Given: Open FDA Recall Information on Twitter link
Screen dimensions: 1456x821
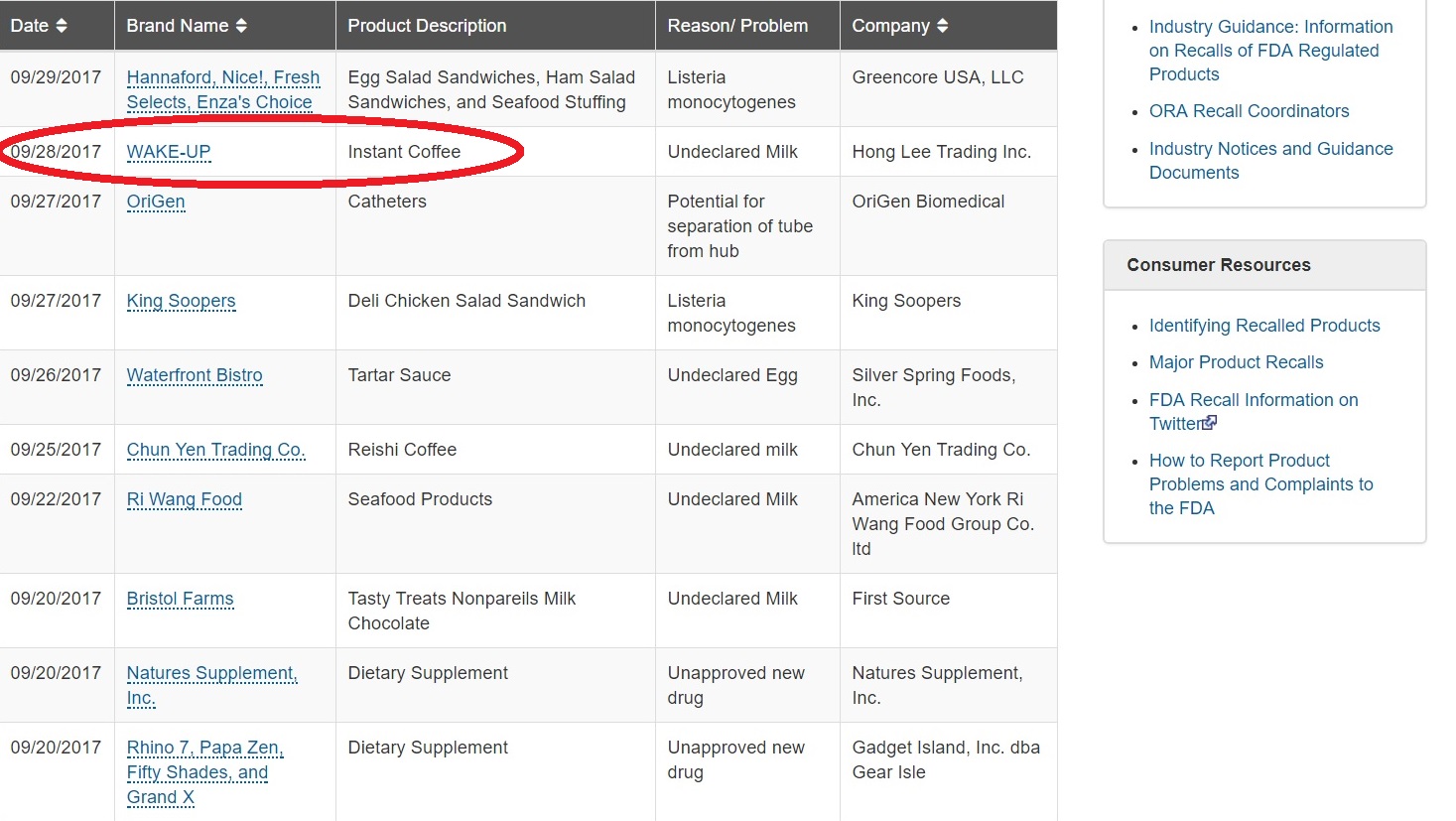Looking at the screenshot, I should [x=1254, y=412].
